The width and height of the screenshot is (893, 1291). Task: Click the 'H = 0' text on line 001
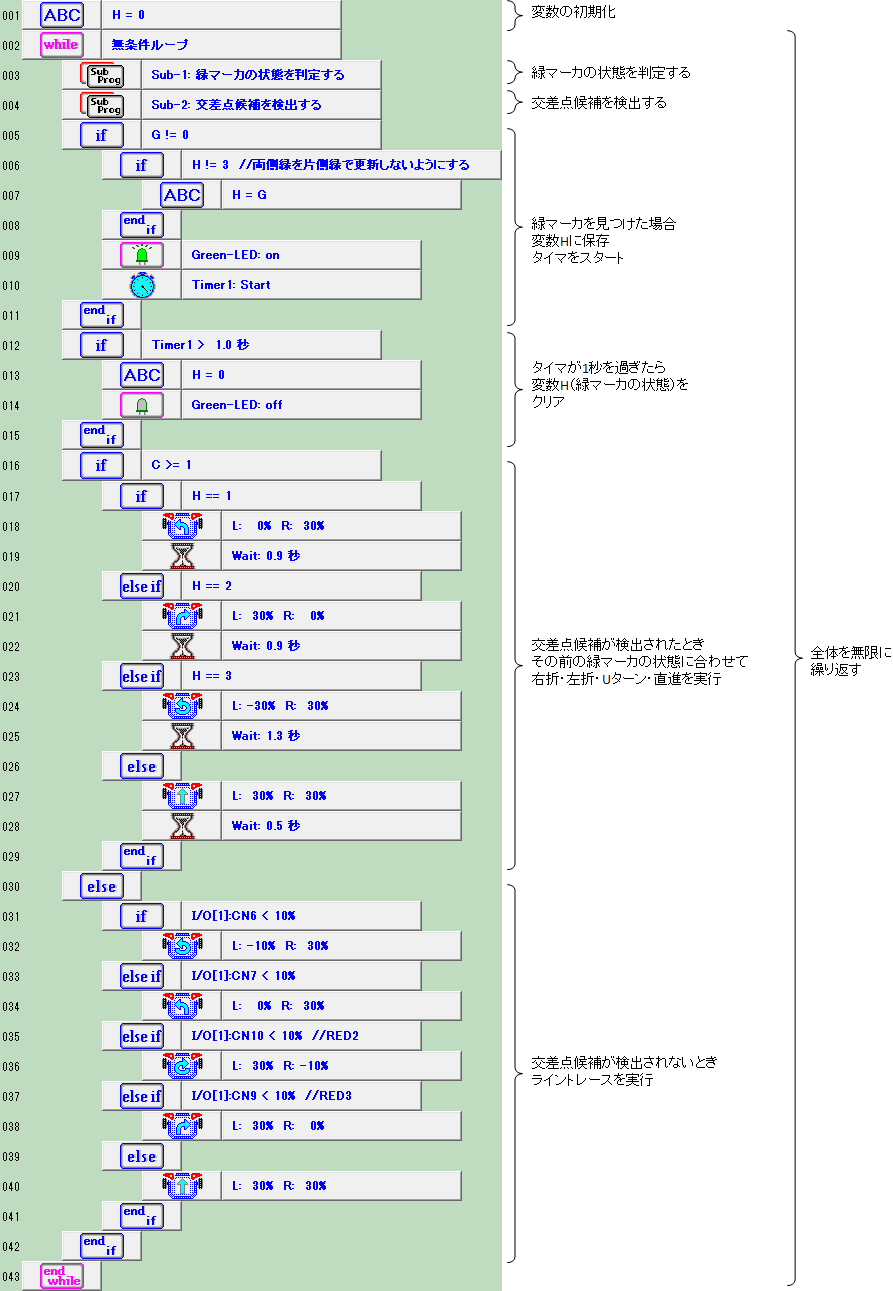pyautogui.click(x=128, y=15)
